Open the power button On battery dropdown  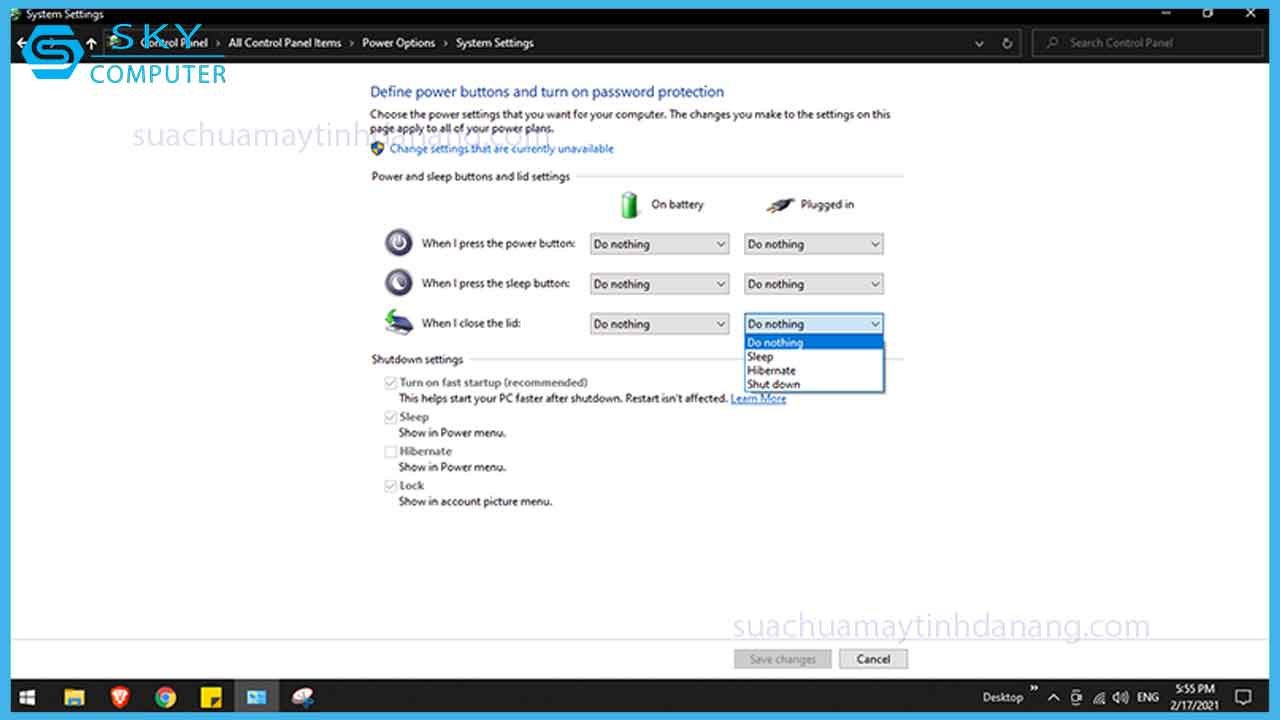click(x=659, y=243)
